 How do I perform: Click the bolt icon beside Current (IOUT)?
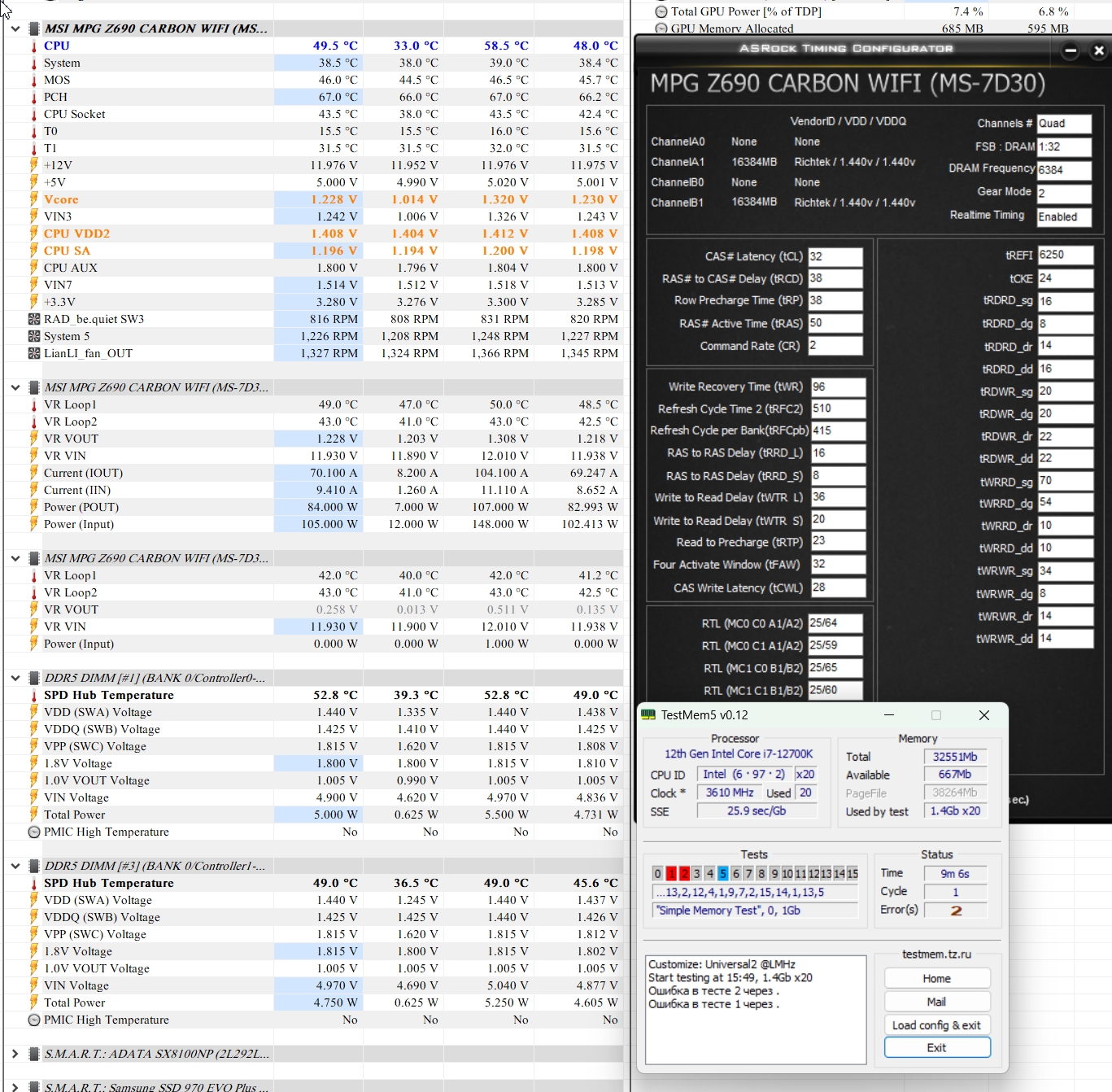click(34, 473)
